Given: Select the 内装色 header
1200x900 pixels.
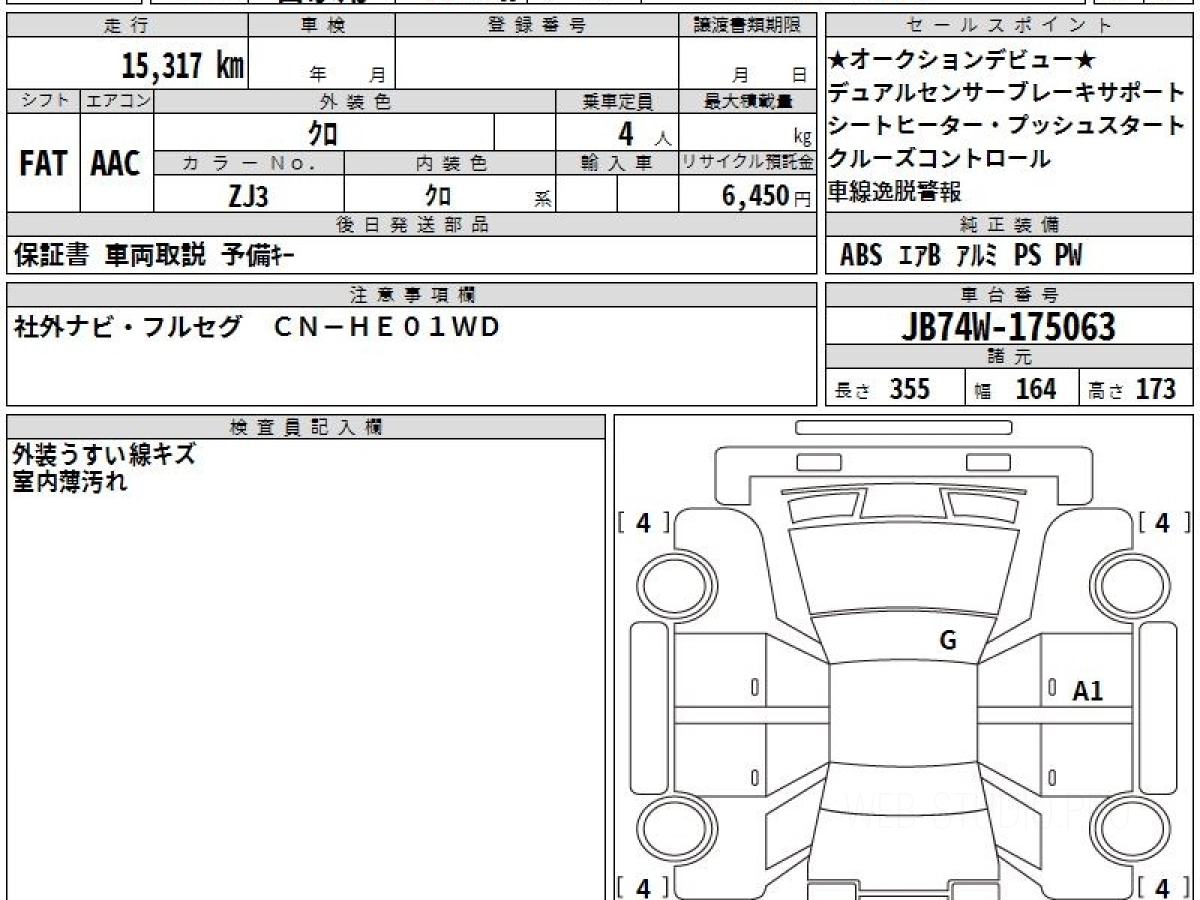Looking at the screenshot, I should point(450,163).
